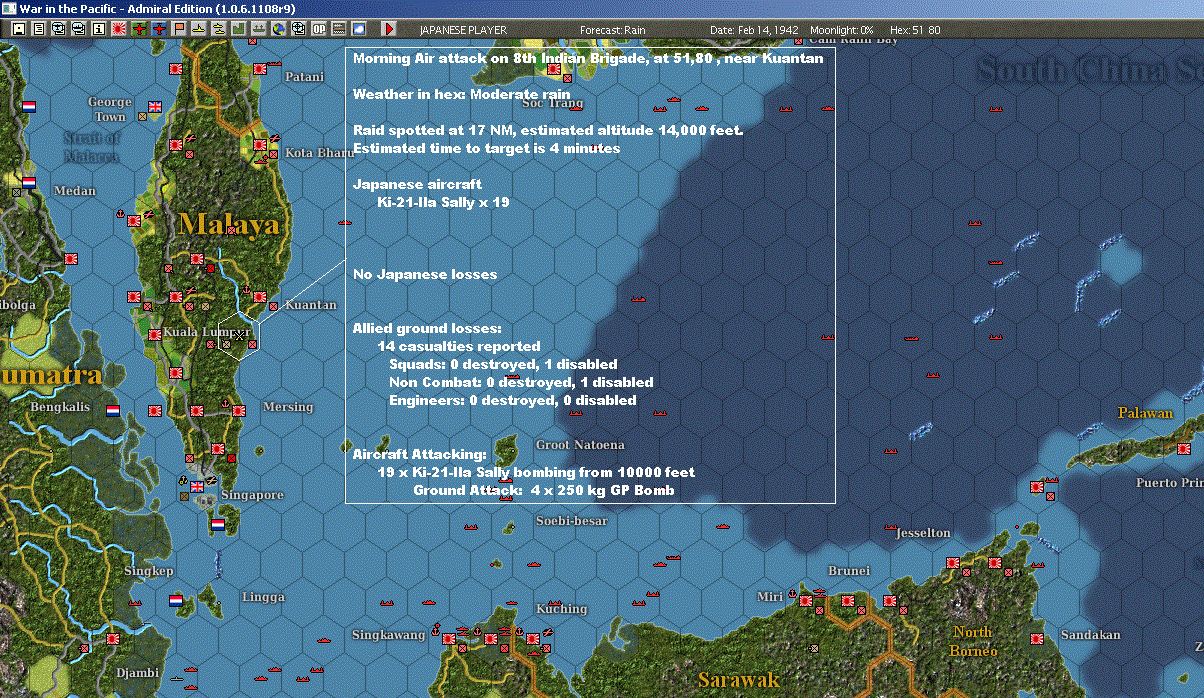Click the Mersing map label
Screen dimensions: 1204x698
pyautogui.click(x=288, y=407)
